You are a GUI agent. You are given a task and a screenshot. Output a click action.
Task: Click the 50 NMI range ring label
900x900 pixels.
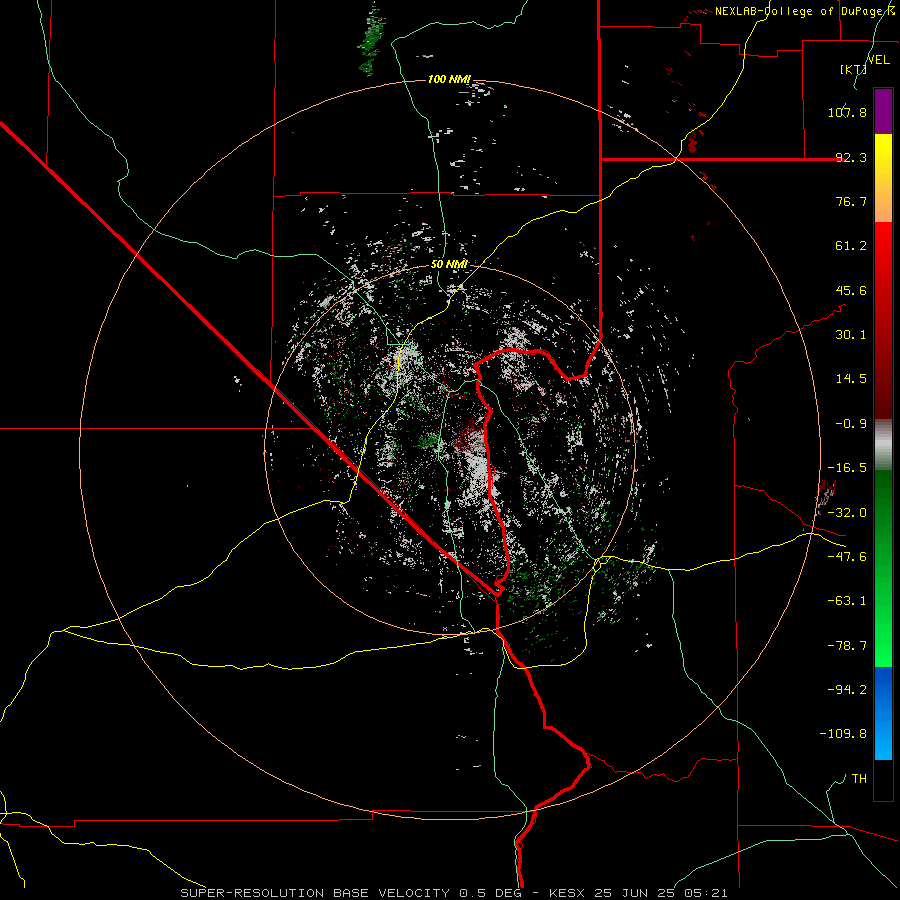[x=449, y=264]
